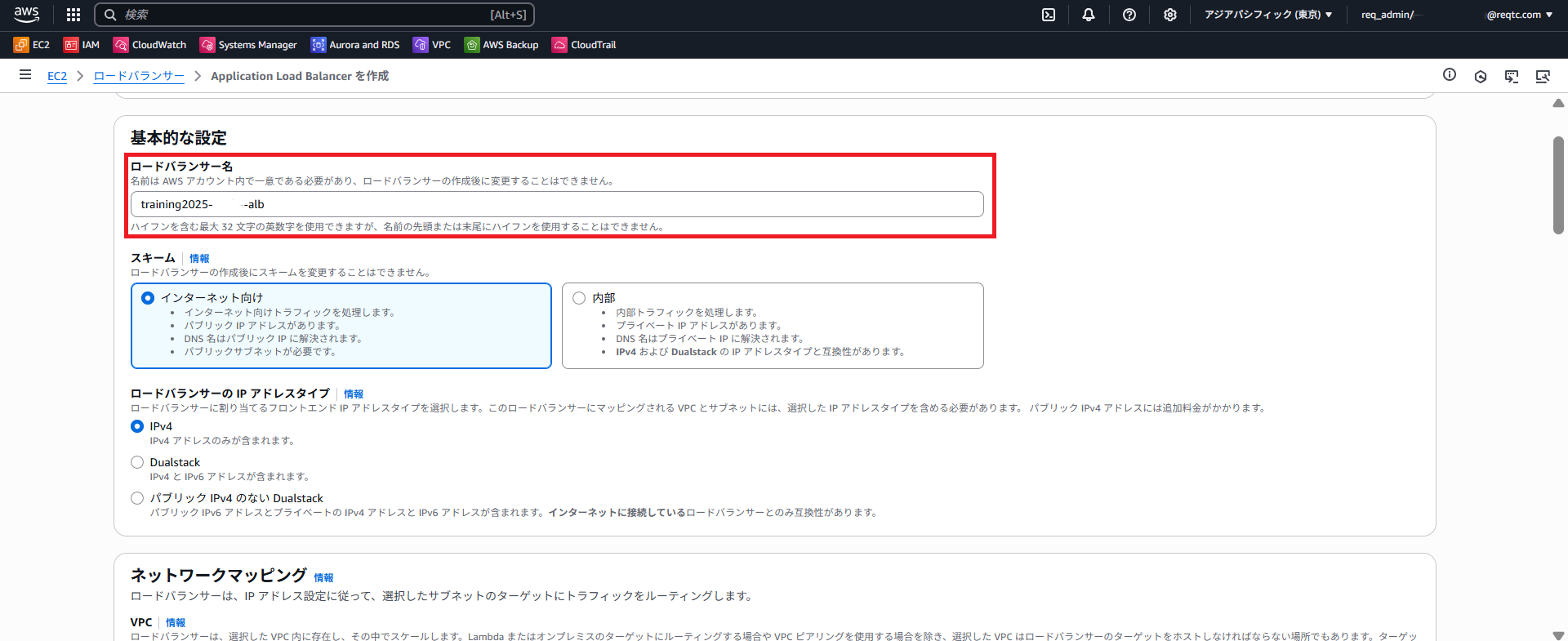Open 情報 link next to VPC

[x=176, y=622]
